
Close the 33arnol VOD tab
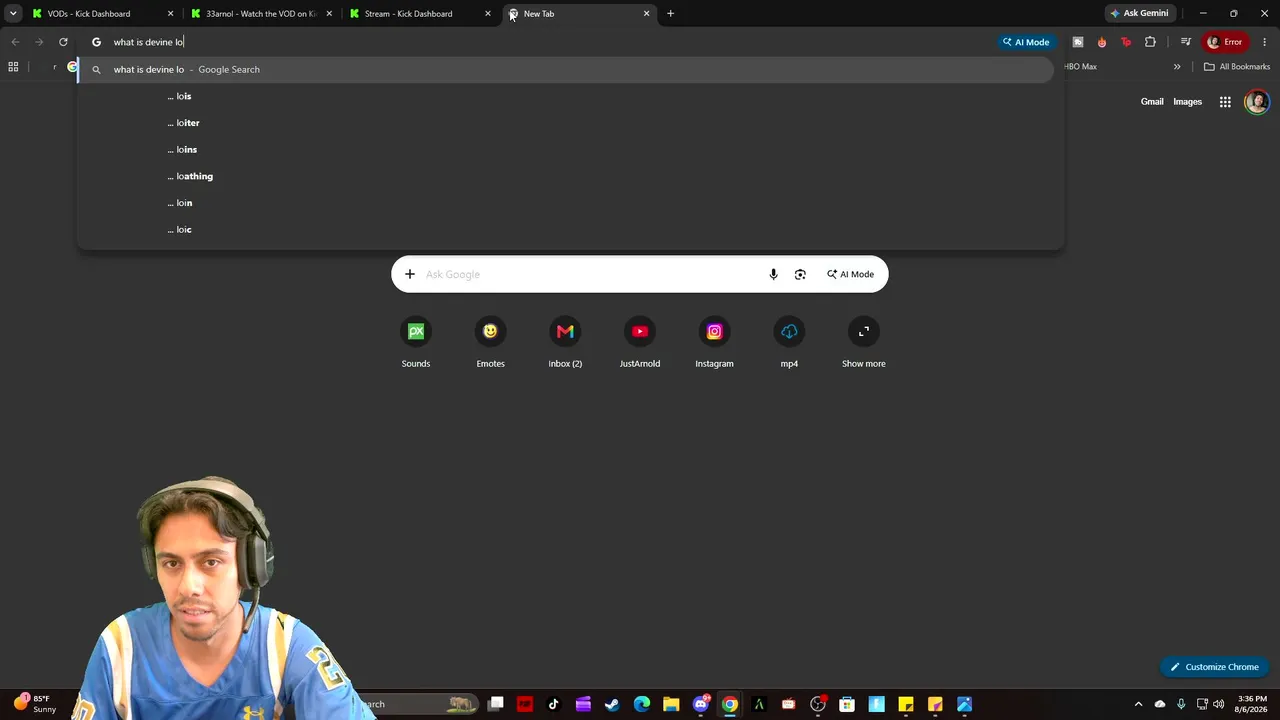coord(329,14)
